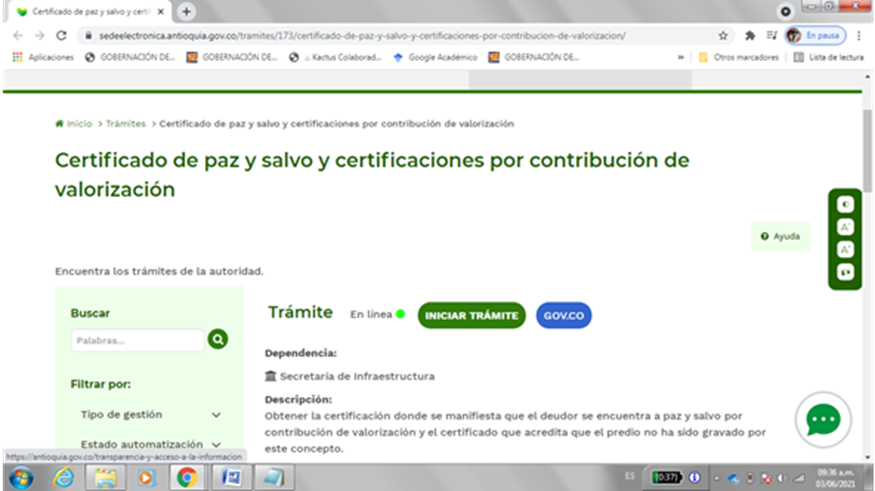Go to Trámites in the breadcrumb

click(x=126, y=124)
